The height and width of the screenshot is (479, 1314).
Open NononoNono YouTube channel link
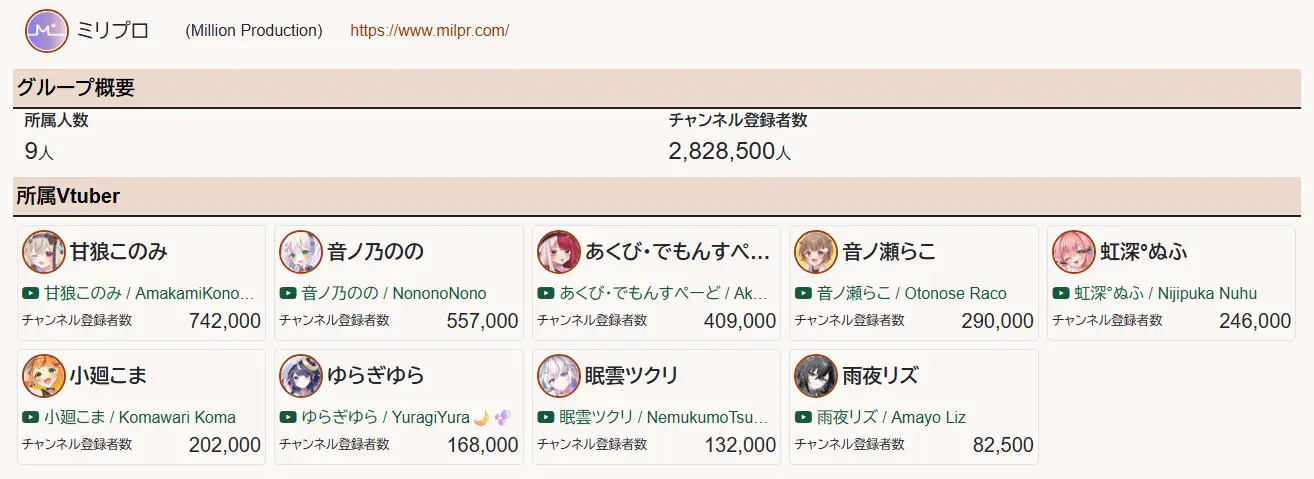pos(394,294)
